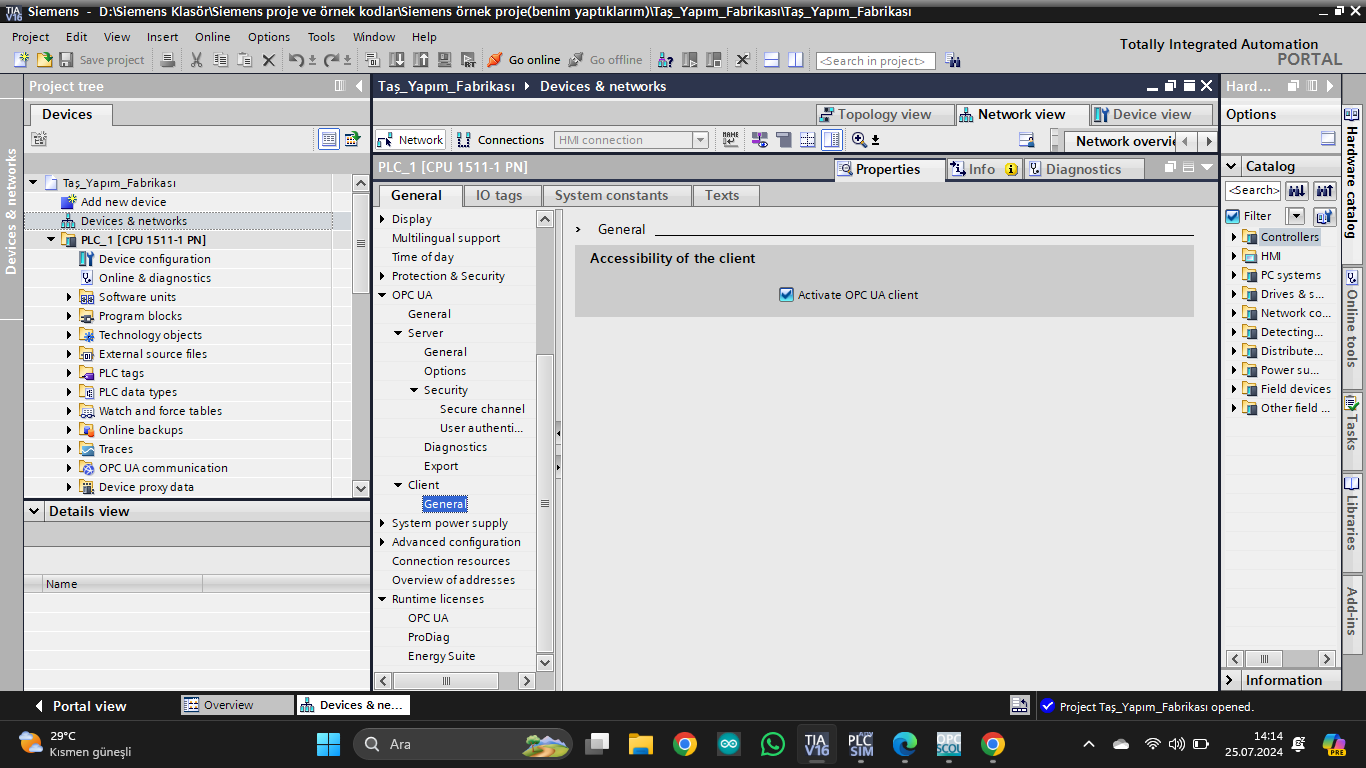This screenshot has height=768, width=1366.
Task: Open WhatsApp from the taskbar
Action: coord(773,744)
